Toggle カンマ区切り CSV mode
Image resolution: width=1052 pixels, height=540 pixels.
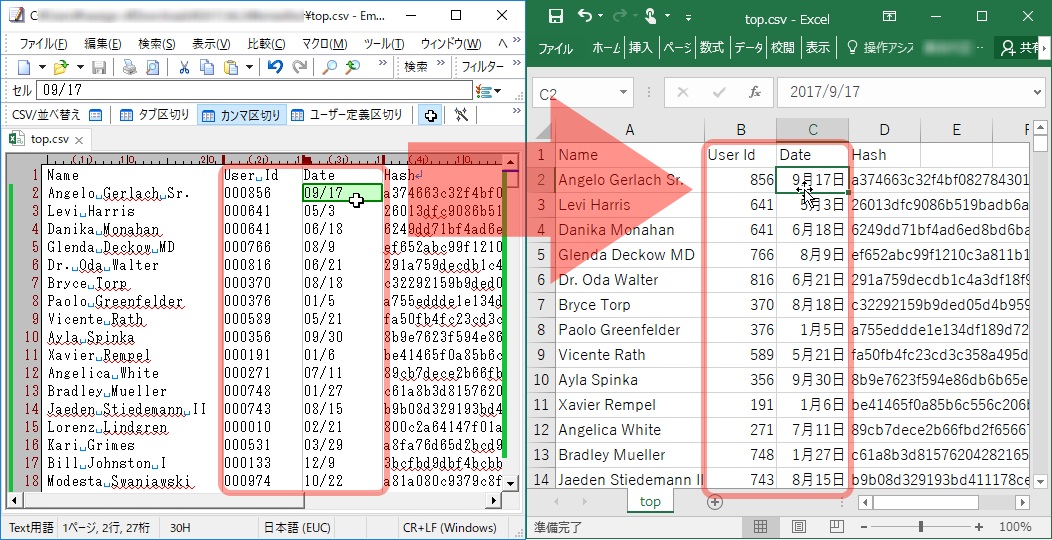click(242, 115)
